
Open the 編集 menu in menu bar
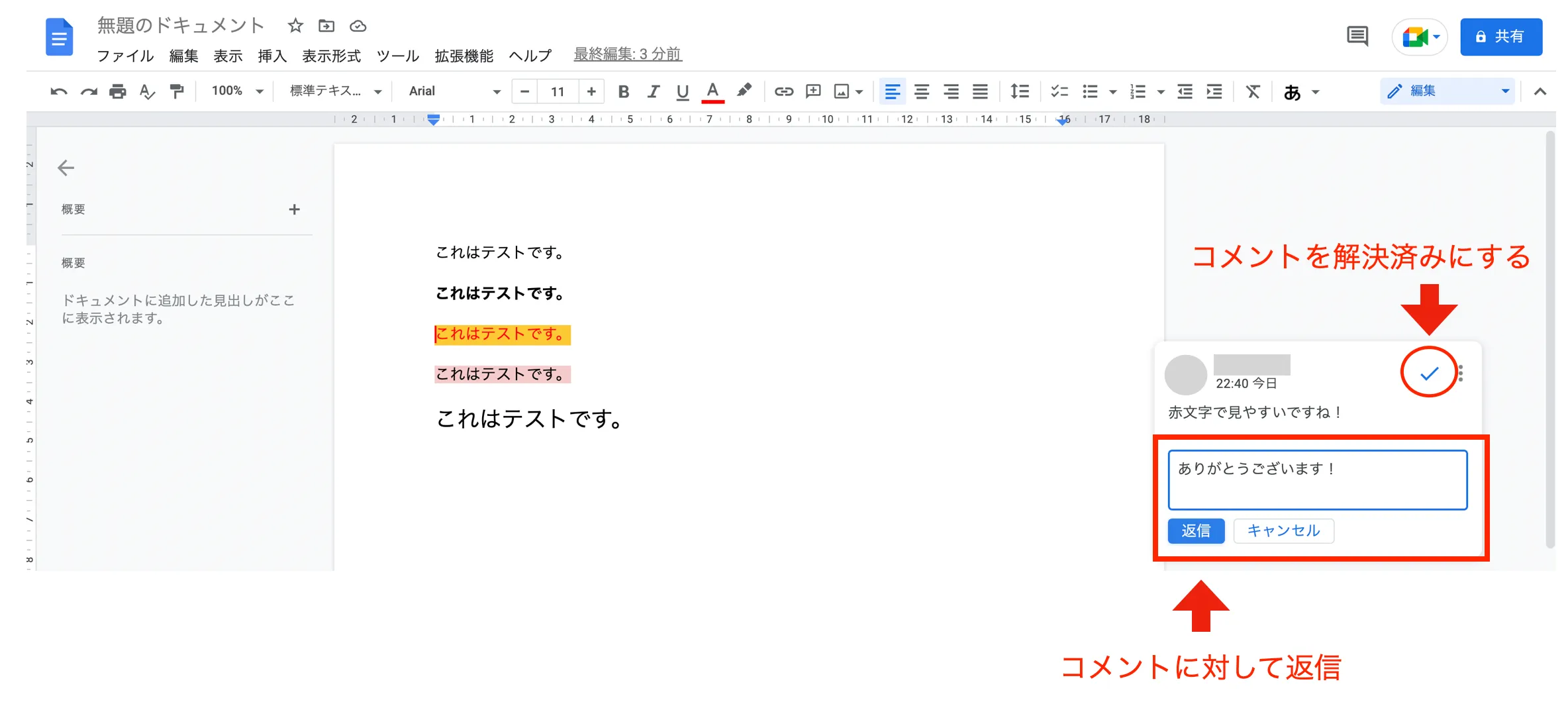(x=183, y=56)
